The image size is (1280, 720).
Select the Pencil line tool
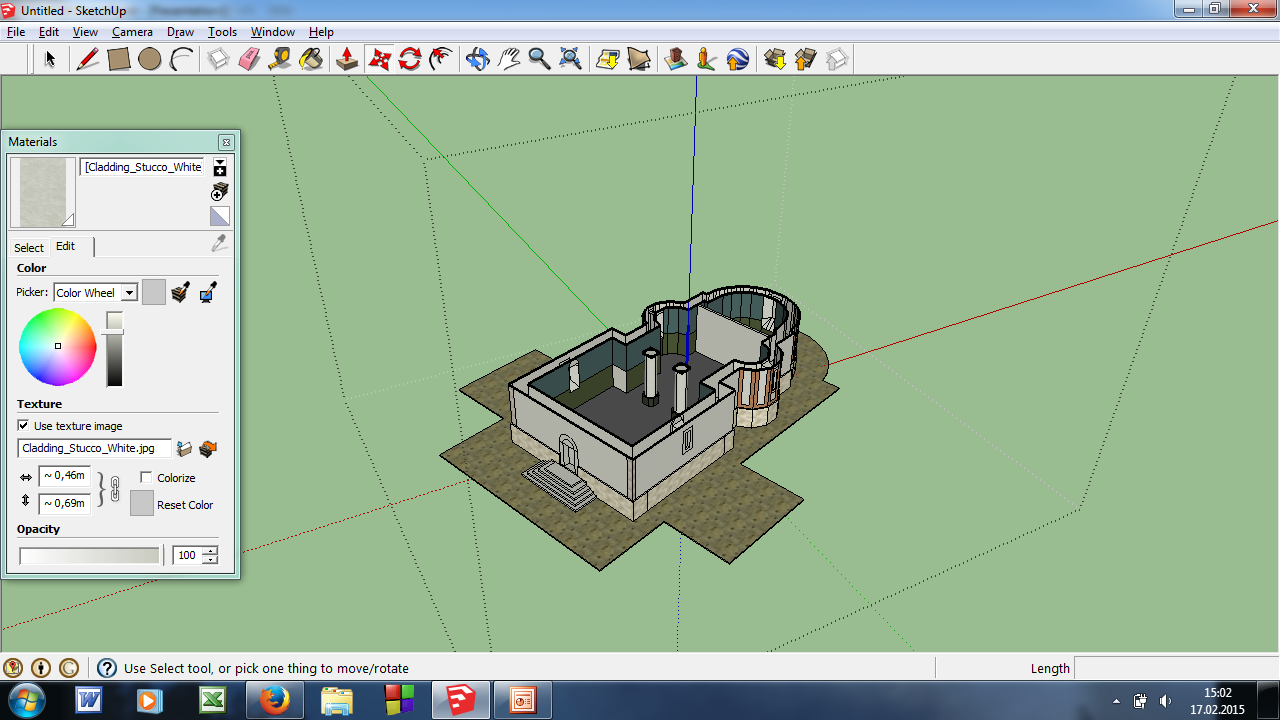pyautogui.click(x=88, y=59)
